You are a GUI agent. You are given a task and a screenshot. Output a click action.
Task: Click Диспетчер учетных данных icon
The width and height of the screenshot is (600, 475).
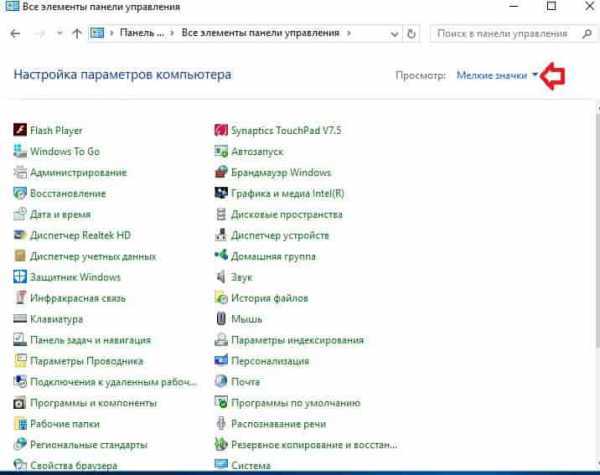[x=20, y=256]
